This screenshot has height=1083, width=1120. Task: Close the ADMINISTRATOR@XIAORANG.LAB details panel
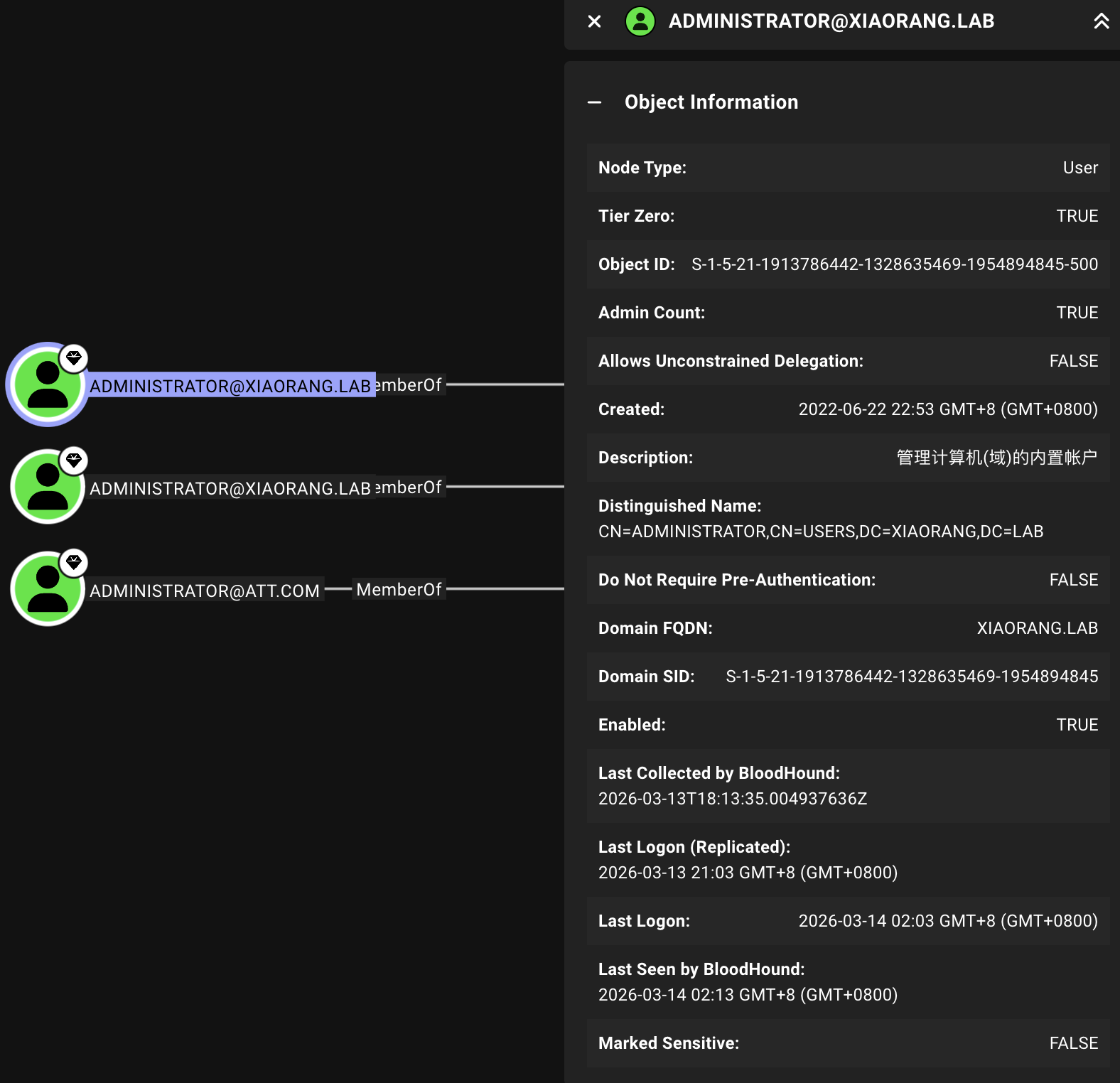(x=595, y=22)
